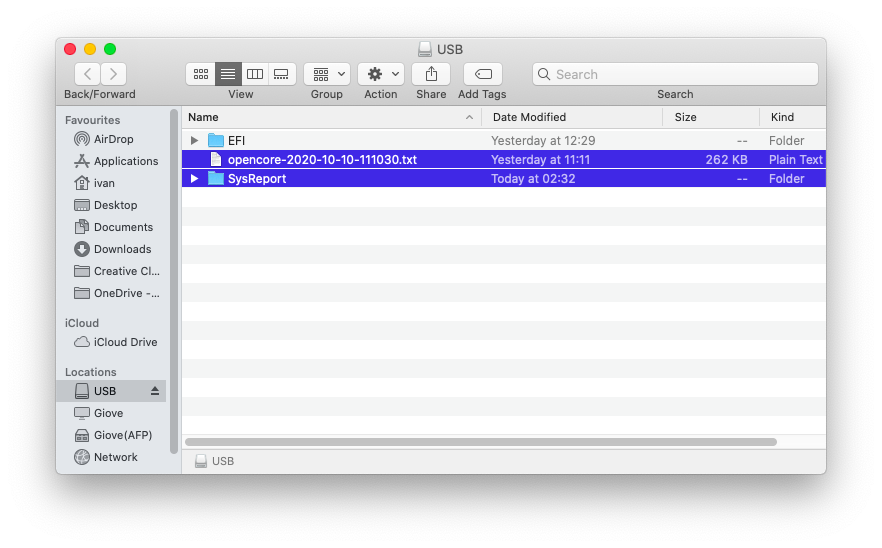Click the 'Today at 02:32' date cell
This screenshot has height=548, width=882.
(x=533, y=179)
